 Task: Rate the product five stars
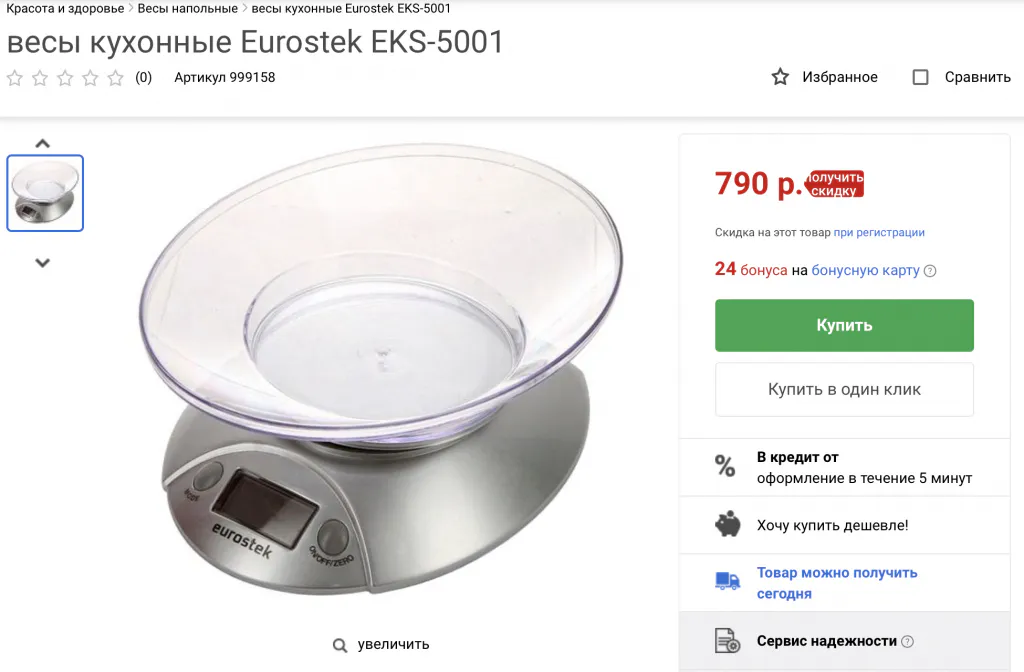tap(116, 78)
